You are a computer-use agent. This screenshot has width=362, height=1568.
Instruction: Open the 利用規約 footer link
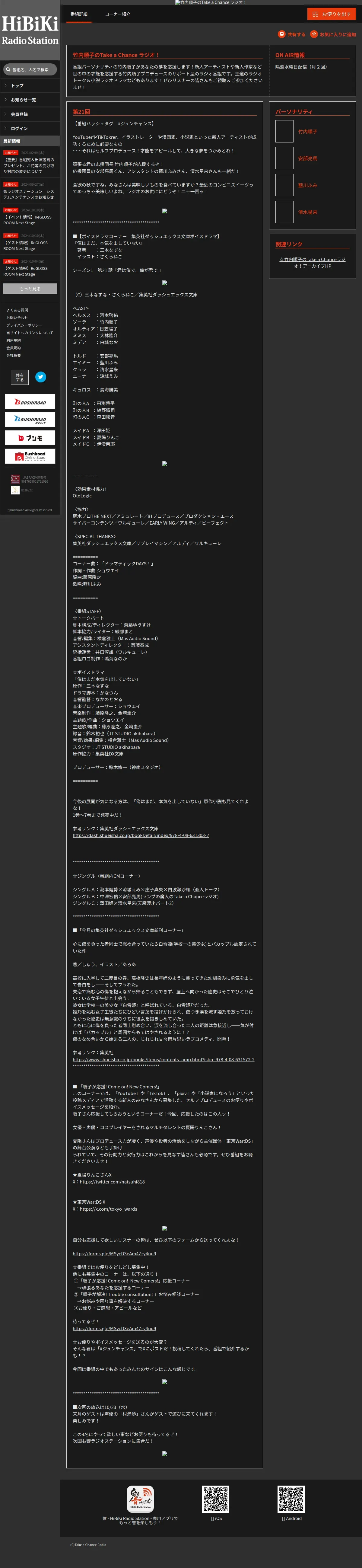[13, 340]
